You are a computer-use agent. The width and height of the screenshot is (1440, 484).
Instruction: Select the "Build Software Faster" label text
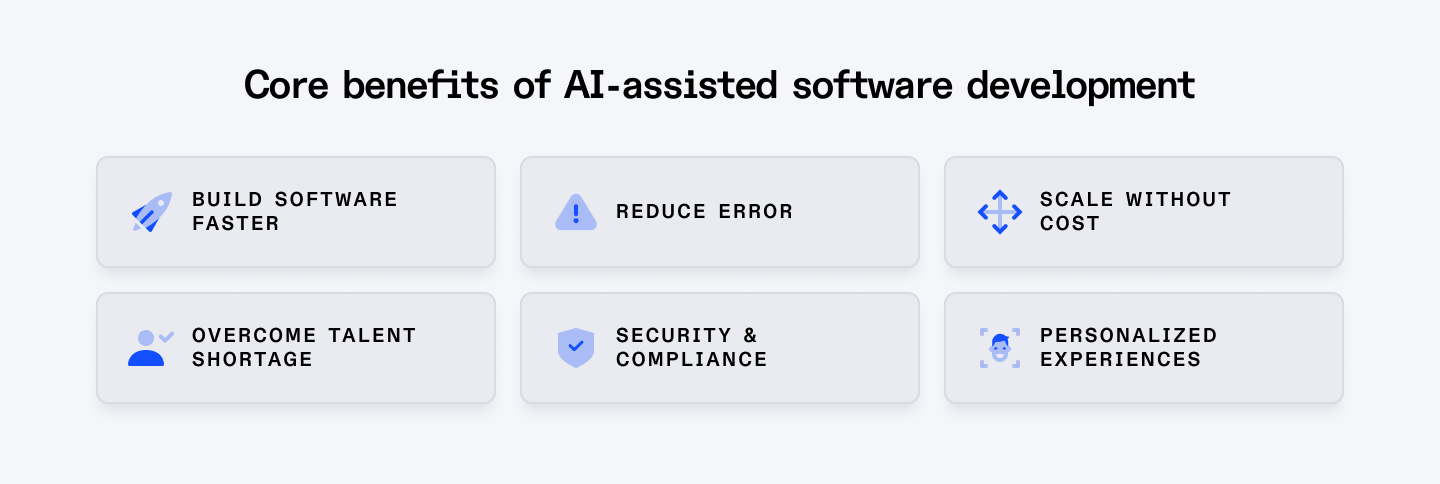pos(295,211)
